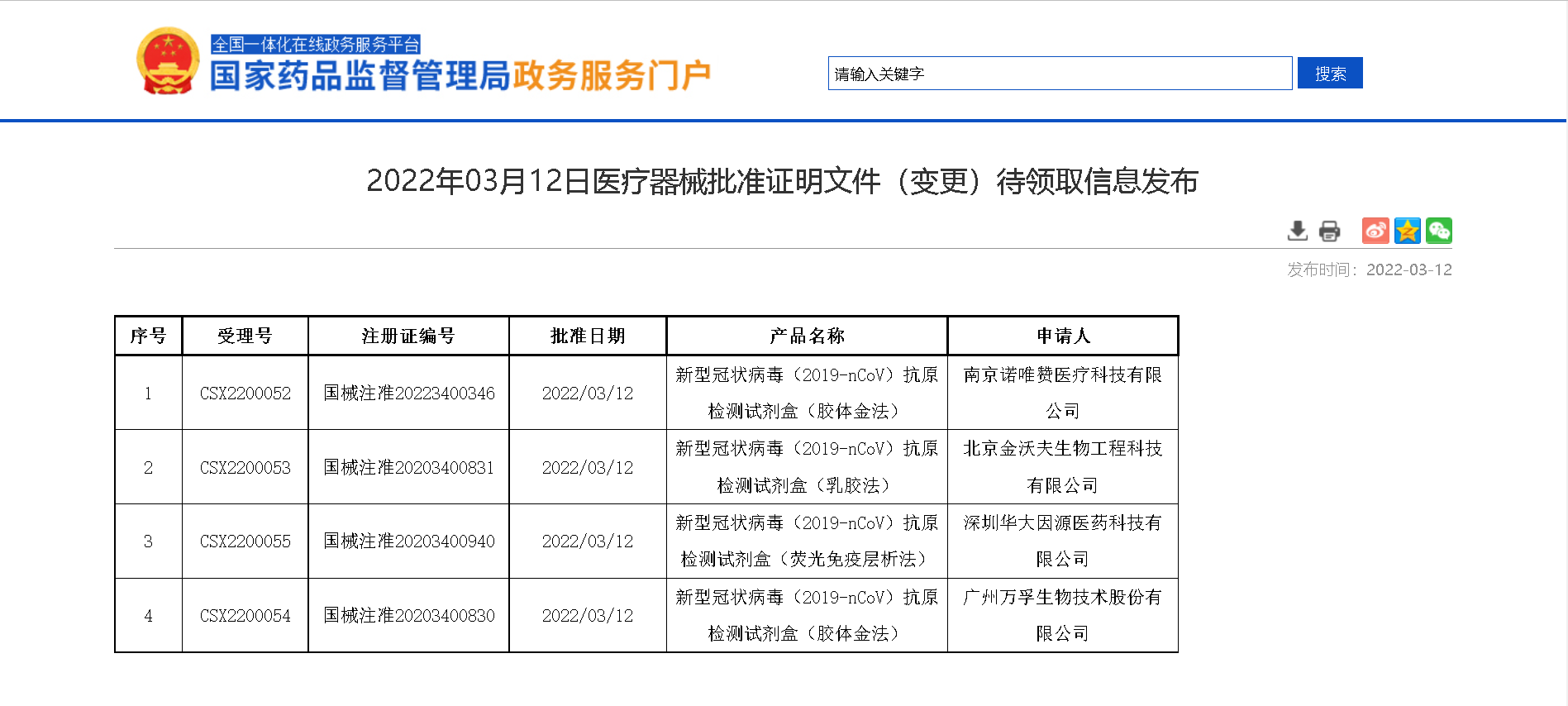Click the approval date in row 1
Screen dimensions: 1568x706
point(588,394)
